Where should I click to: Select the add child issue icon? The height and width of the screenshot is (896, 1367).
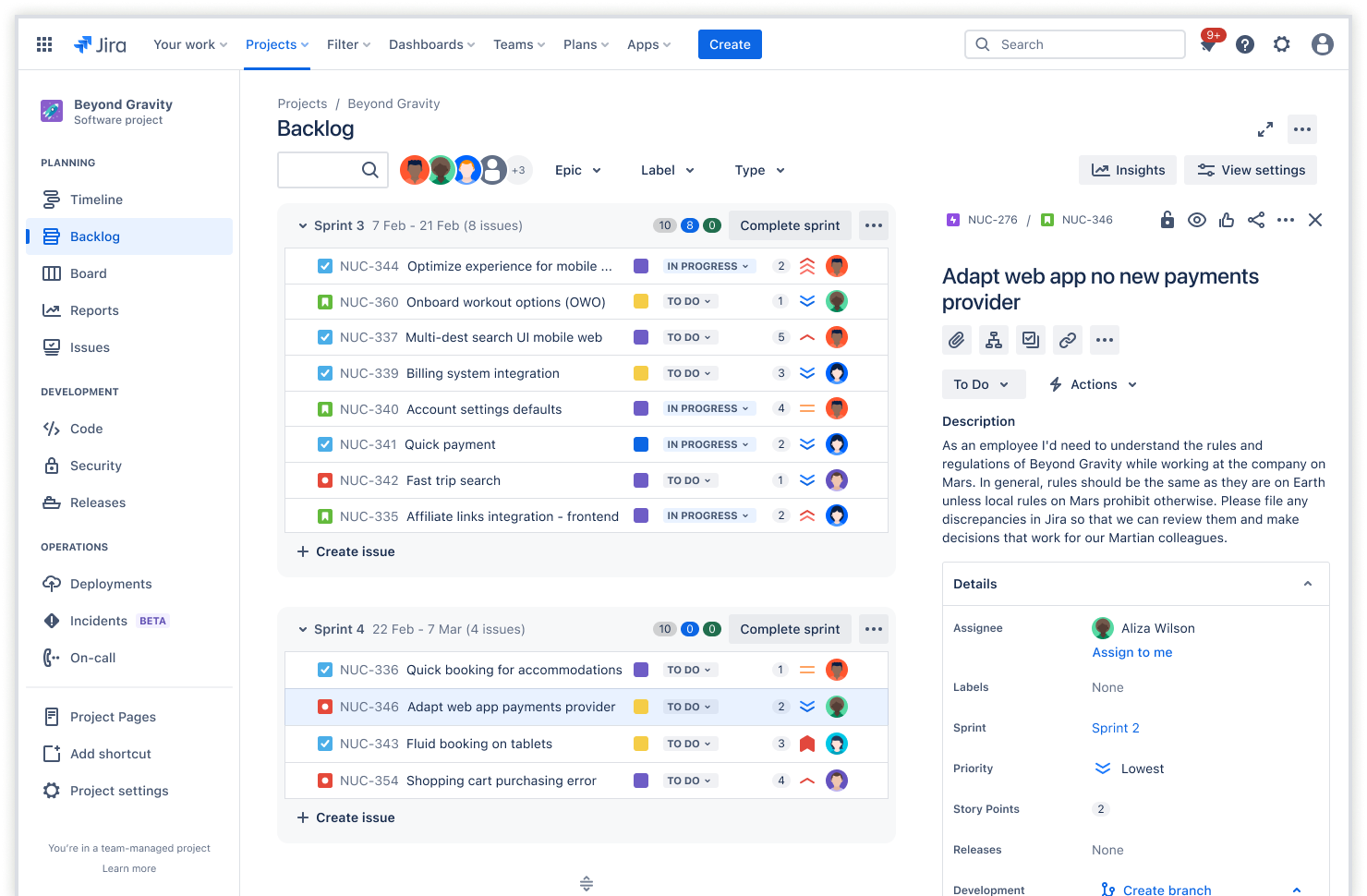click(x=994, y=340)
